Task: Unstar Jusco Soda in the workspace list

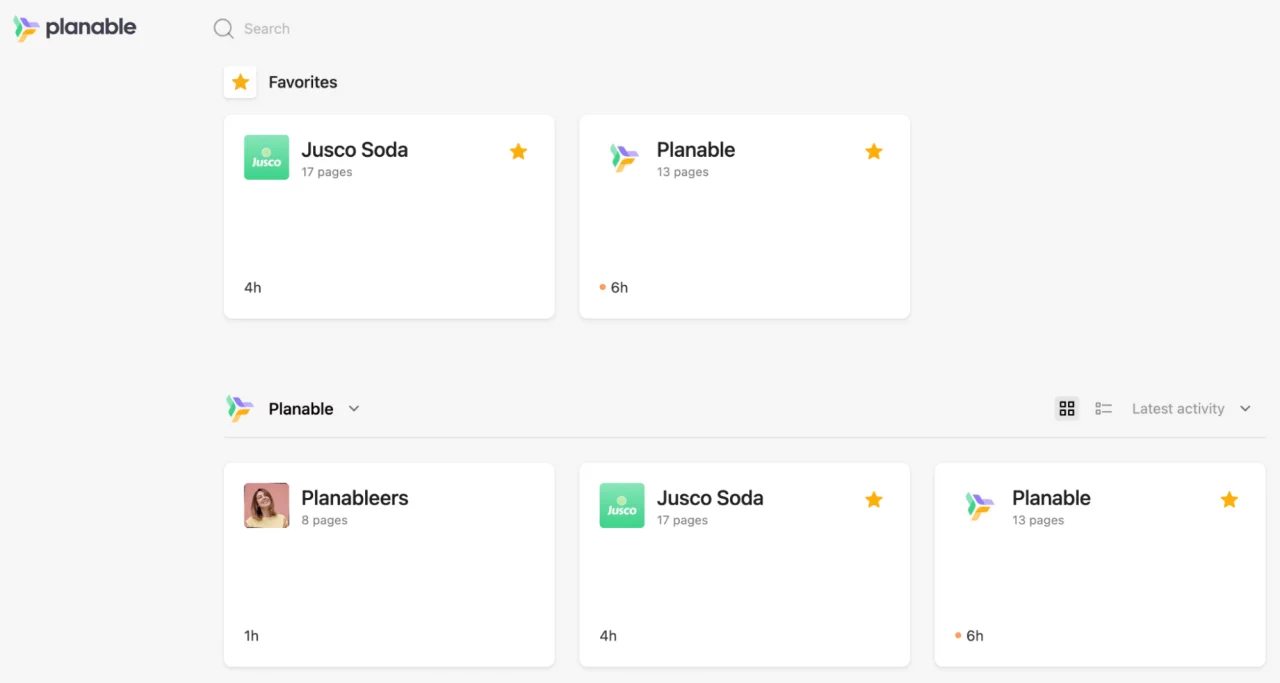Action: (873, 499)
